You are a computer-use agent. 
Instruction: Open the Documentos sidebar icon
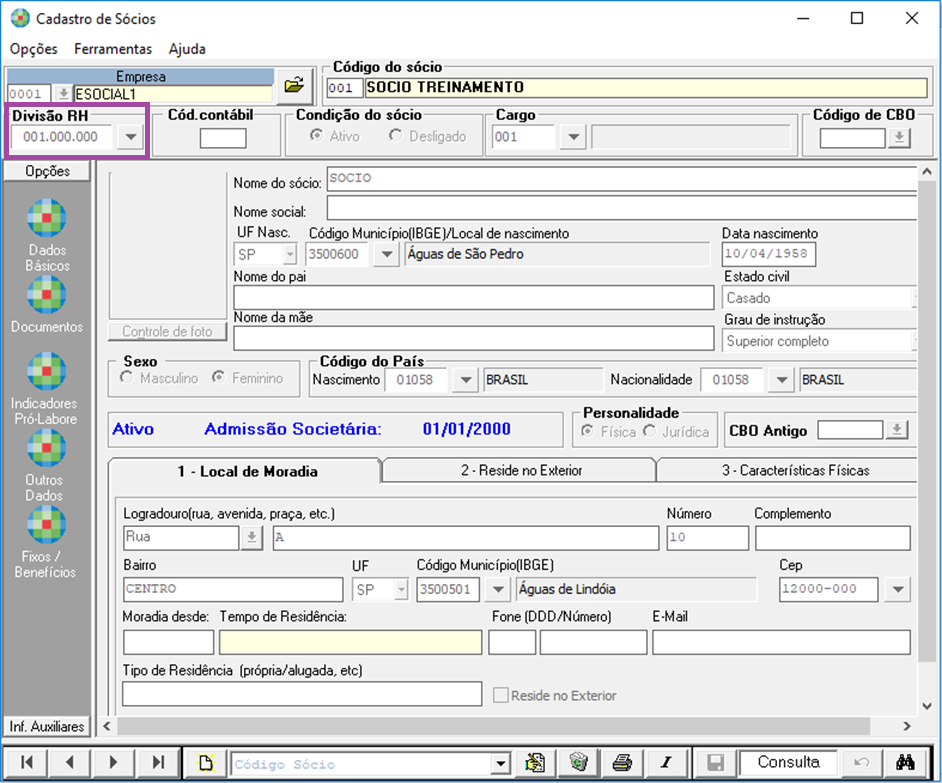pyautogui.click(x=47, y=294)
